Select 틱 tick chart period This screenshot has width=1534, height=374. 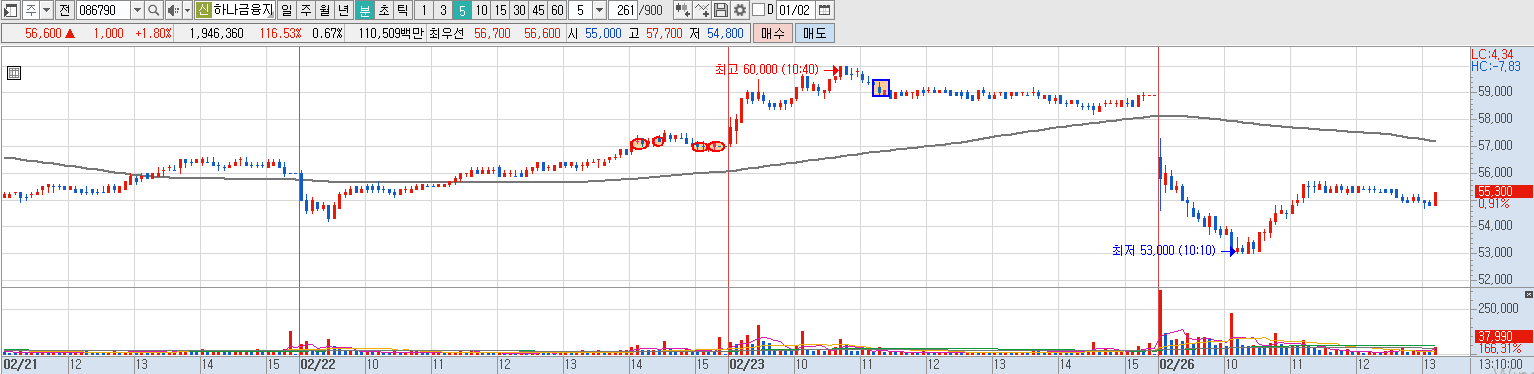[403, 10]
